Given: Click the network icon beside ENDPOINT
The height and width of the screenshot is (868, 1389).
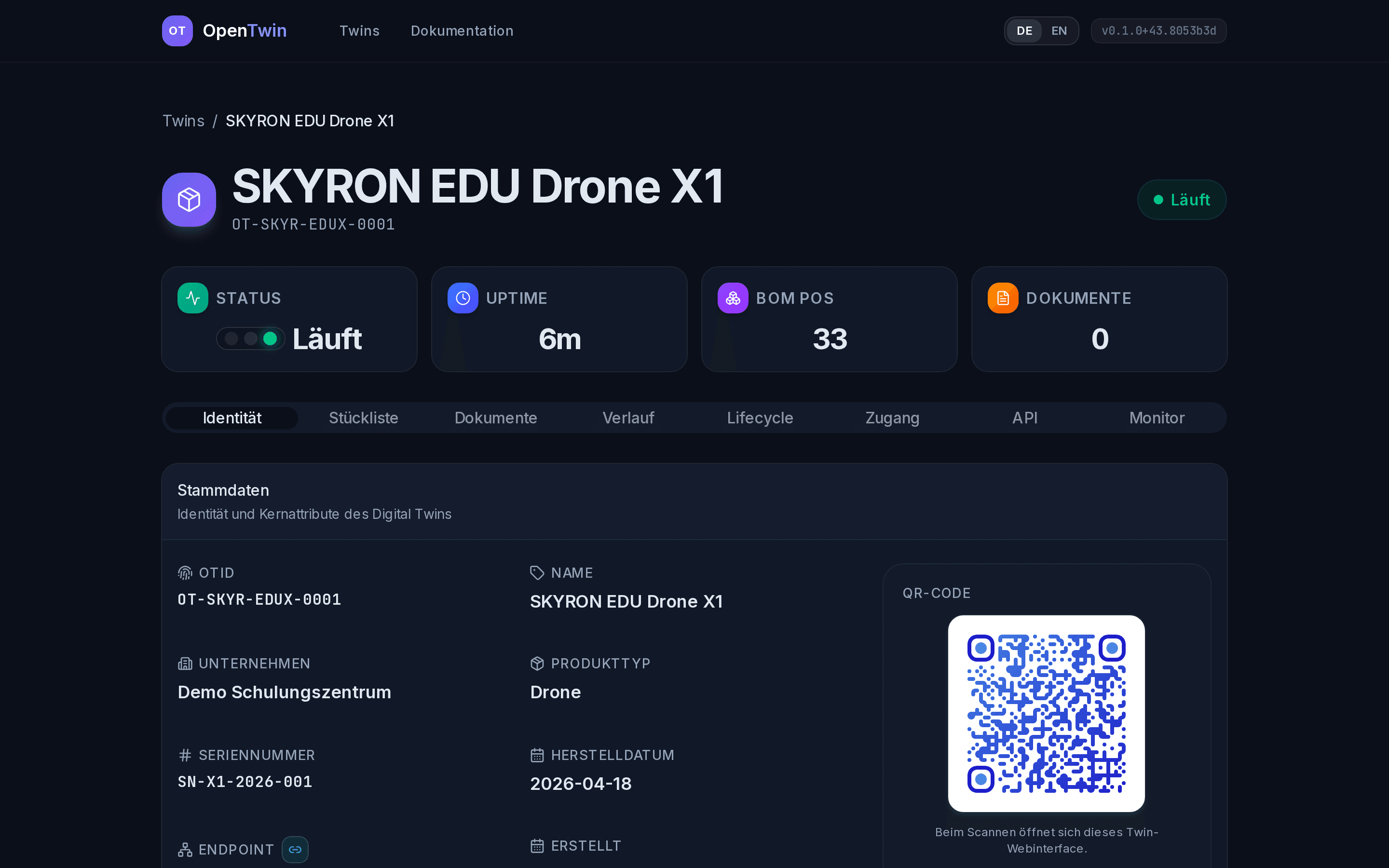Looking at the screenshot, I should (185, 850).
